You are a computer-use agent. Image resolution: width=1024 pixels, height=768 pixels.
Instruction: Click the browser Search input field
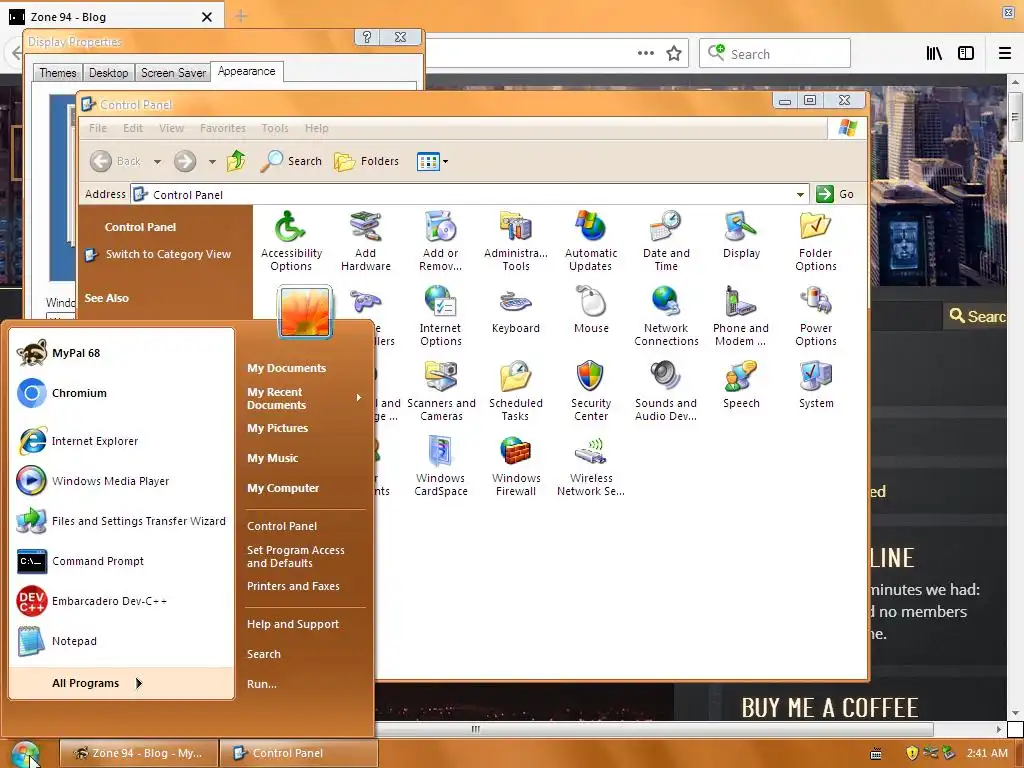(775, 54)
